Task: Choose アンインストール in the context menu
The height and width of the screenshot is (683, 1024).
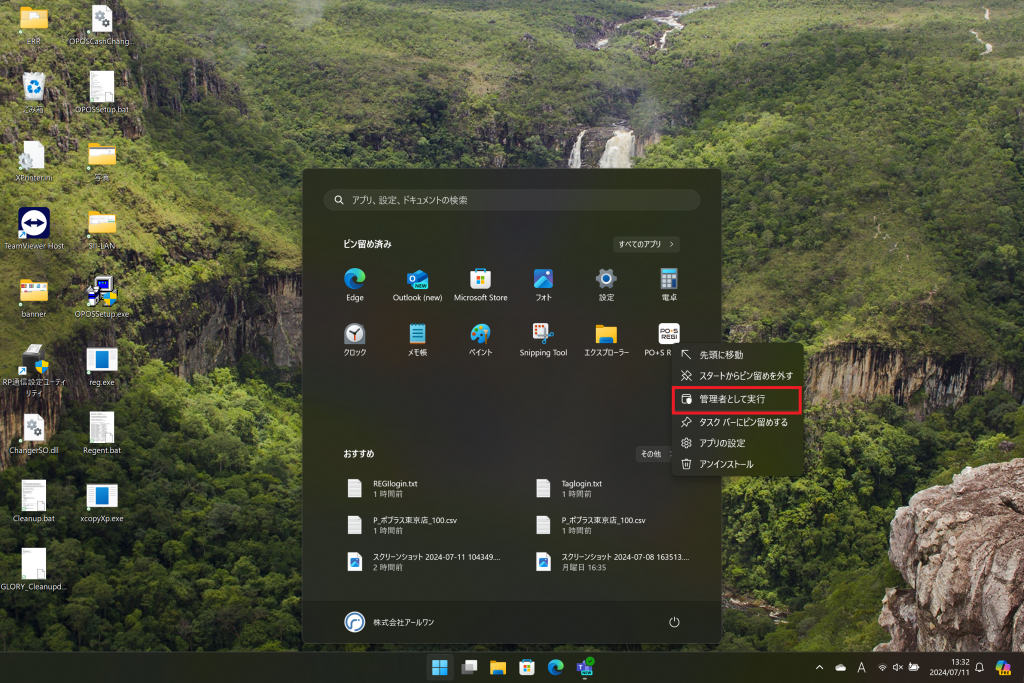Action: coord(725,464)
